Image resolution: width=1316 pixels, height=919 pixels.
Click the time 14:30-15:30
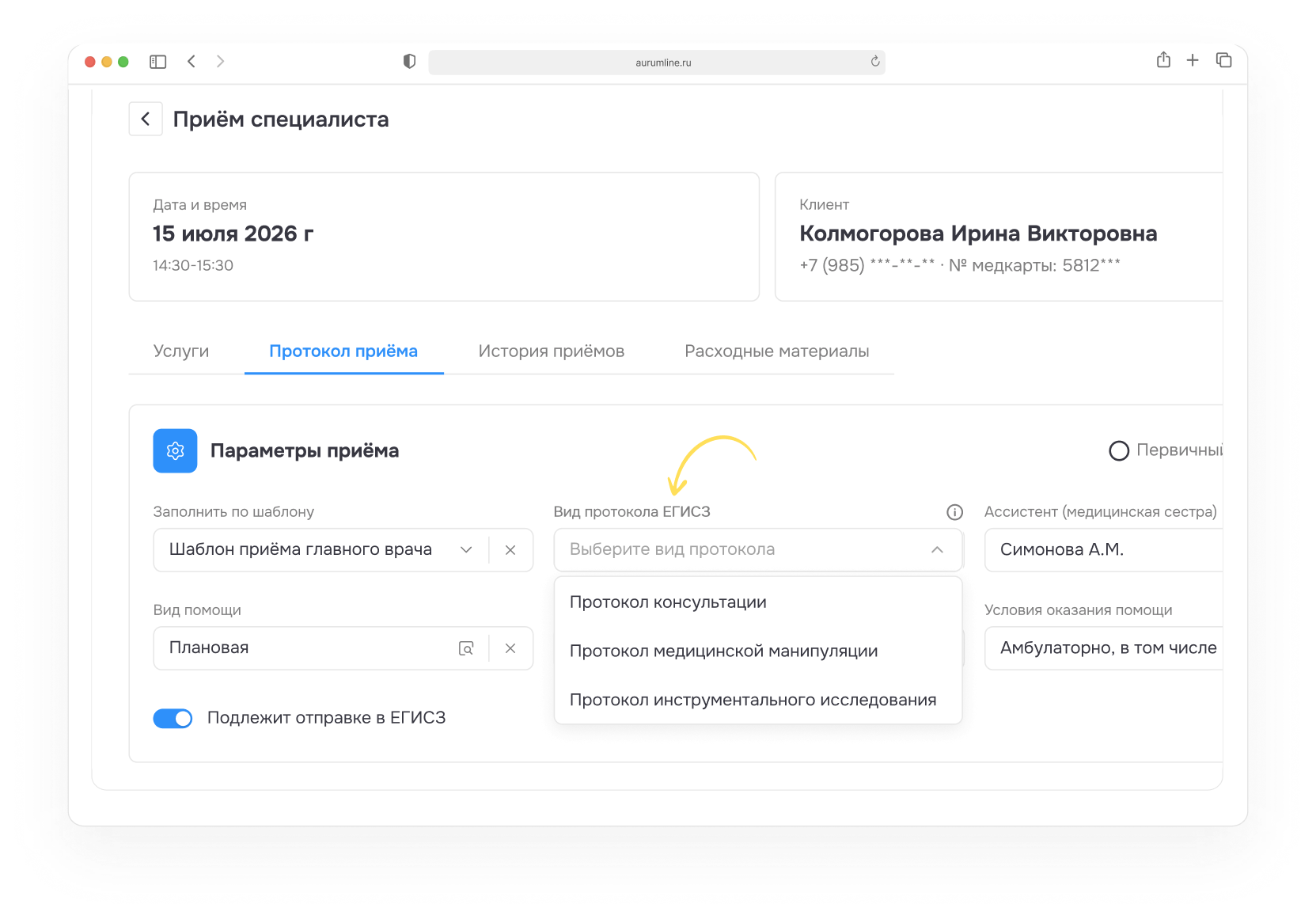[x=193, y=266]
